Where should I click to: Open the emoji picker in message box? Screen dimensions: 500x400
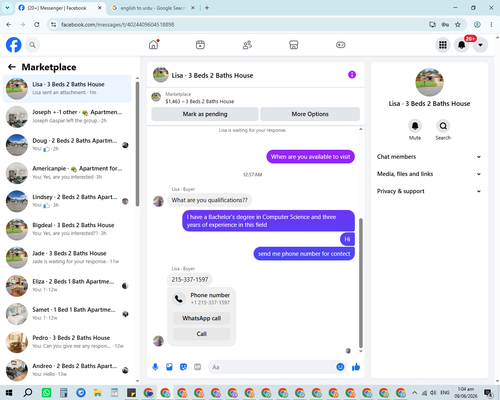click(x=340, y=367)
